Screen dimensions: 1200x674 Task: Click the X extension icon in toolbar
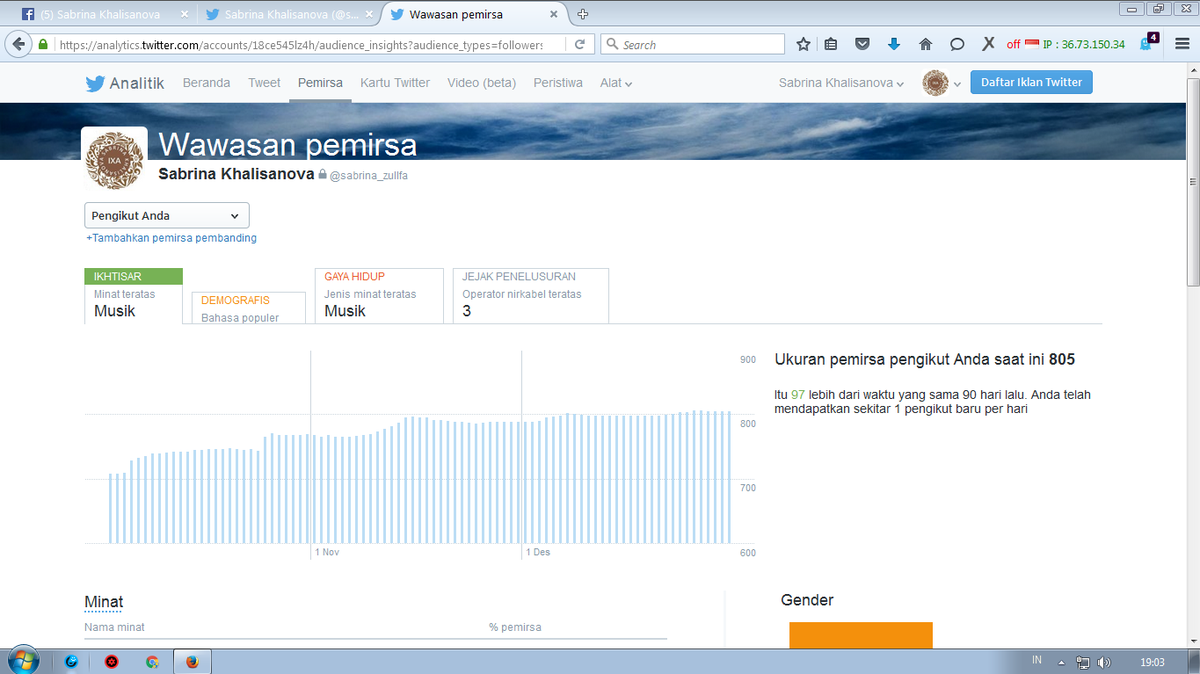coord(988,44)
